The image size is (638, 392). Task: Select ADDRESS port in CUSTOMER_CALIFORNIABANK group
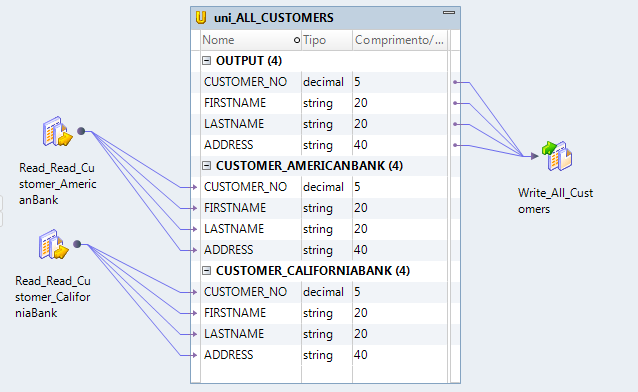pyautogui.click(x=229, y=355)
